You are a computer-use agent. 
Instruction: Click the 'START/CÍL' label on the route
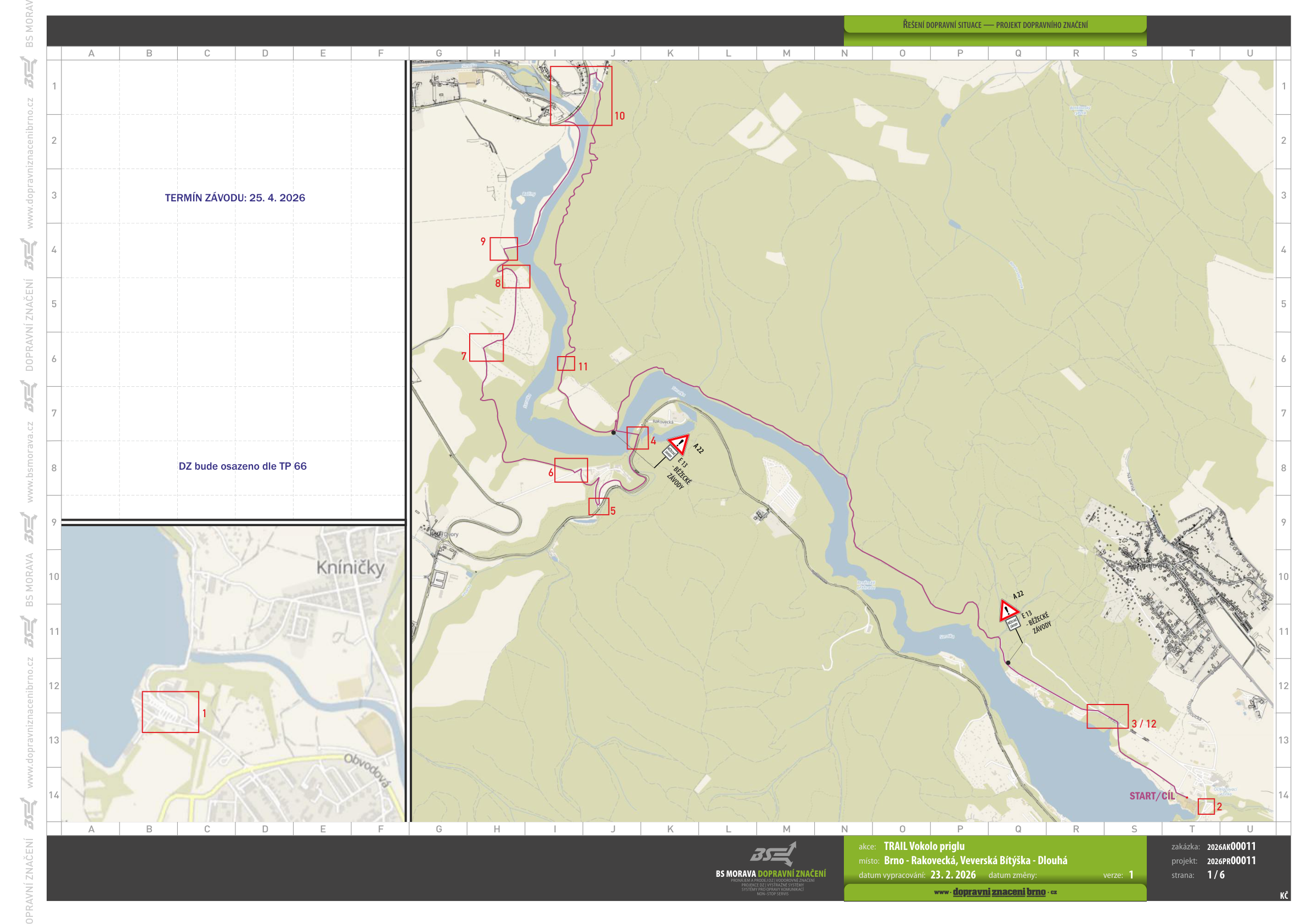1152,796
